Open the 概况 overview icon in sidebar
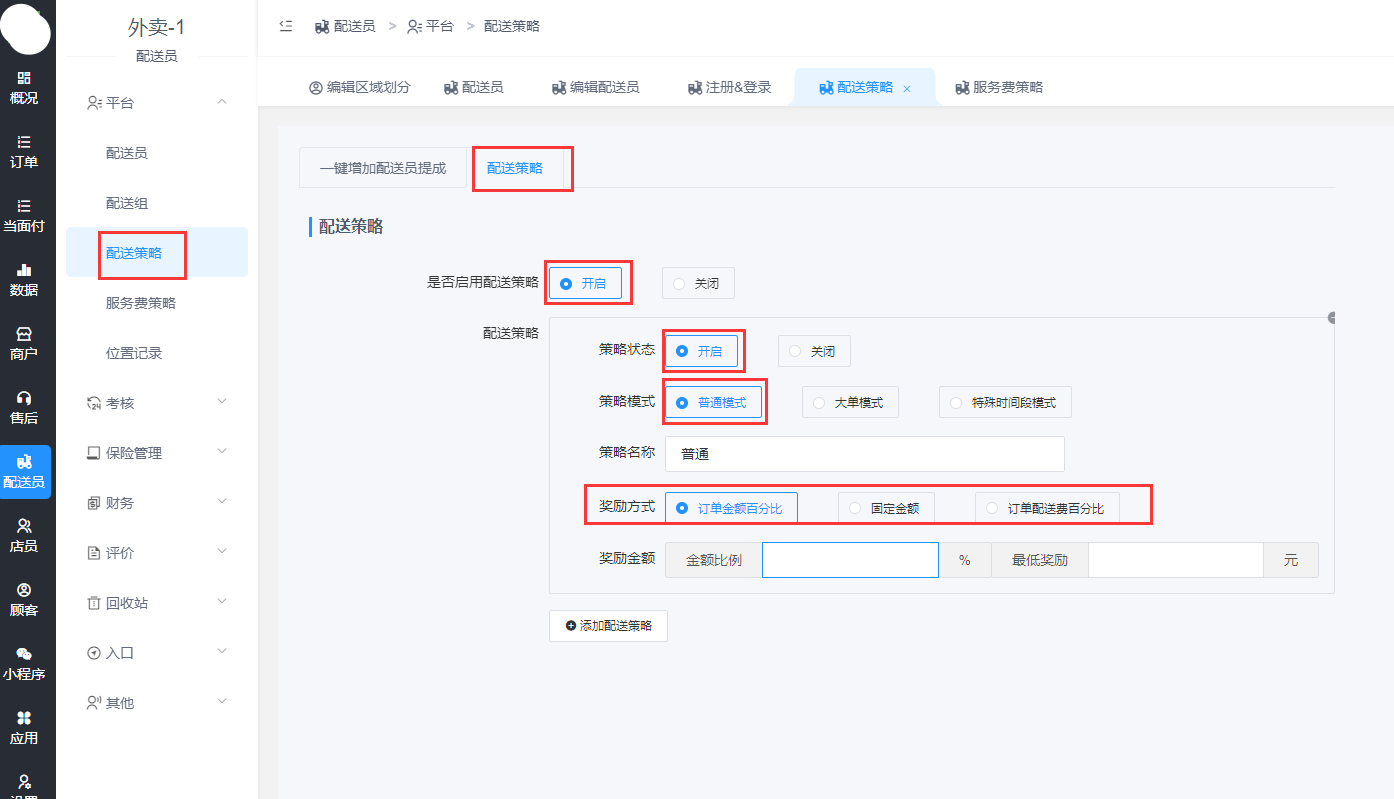This screenshot has width=1394, height=799. pyautogui.click(x=24, y=78)
